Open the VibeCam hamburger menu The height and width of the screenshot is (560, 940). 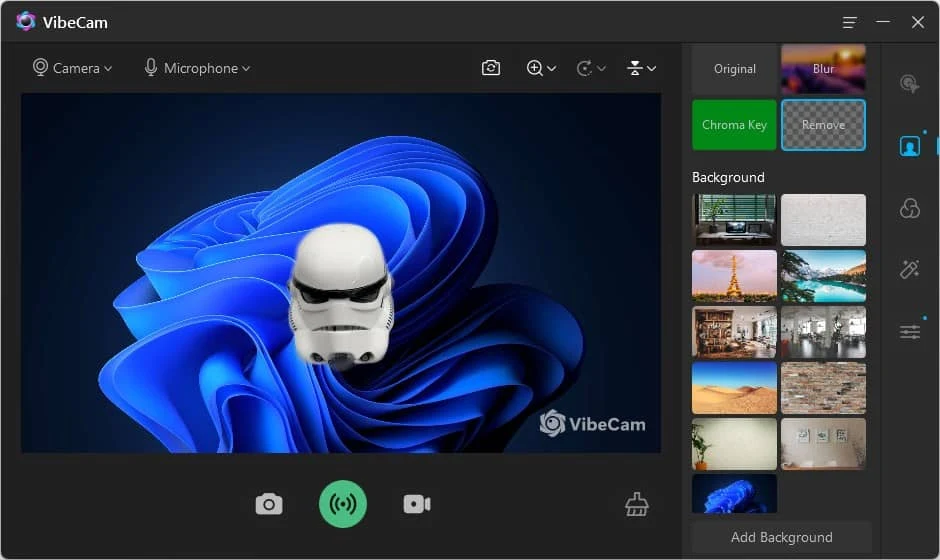[x=849, y=23]
